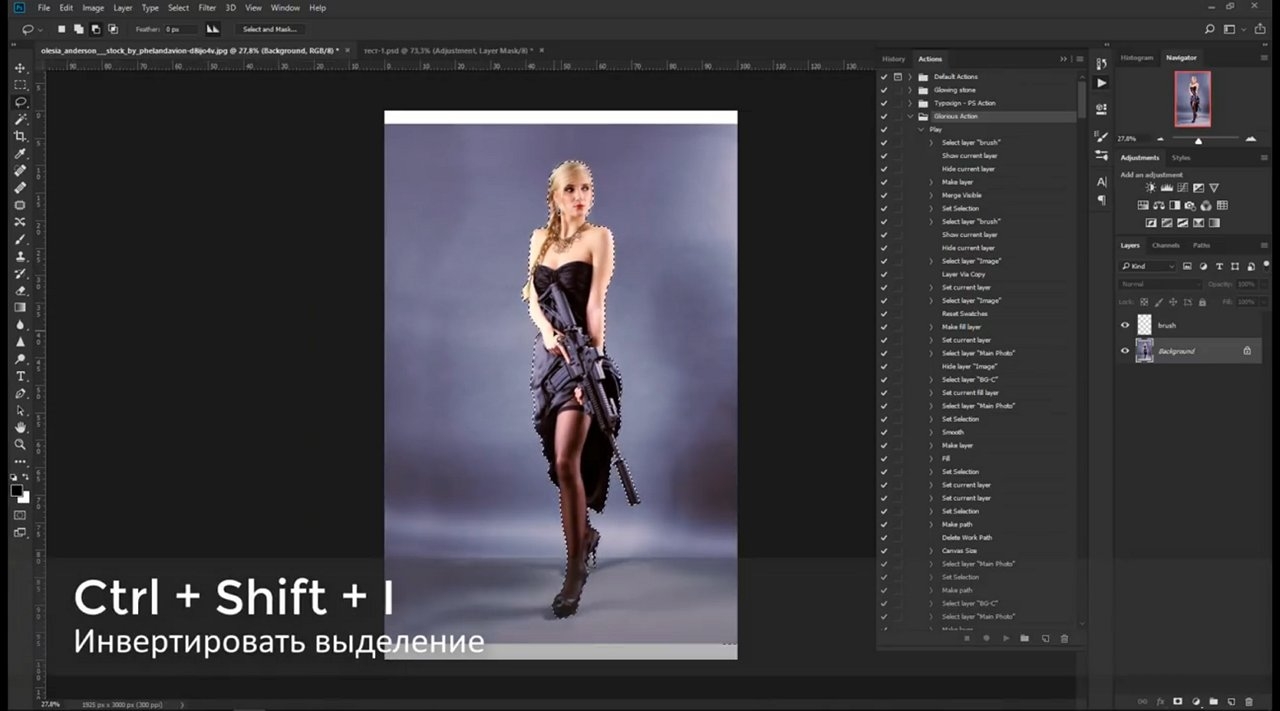Click the Navigator zoom slider
Screen dimensions: 1280x711
(1197, 140)
